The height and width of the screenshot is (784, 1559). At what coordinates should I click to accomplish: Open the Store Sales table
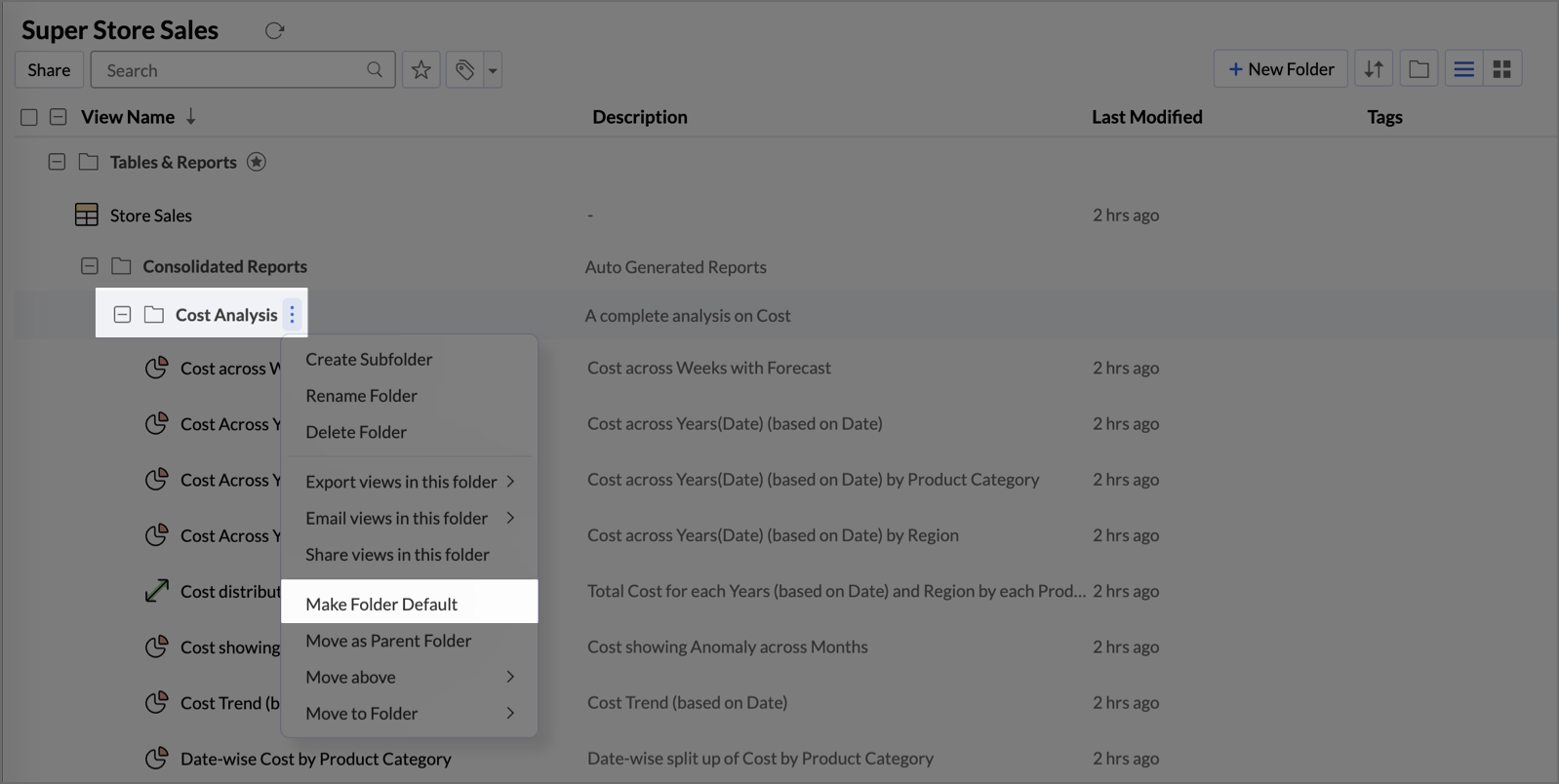[150, 216]
